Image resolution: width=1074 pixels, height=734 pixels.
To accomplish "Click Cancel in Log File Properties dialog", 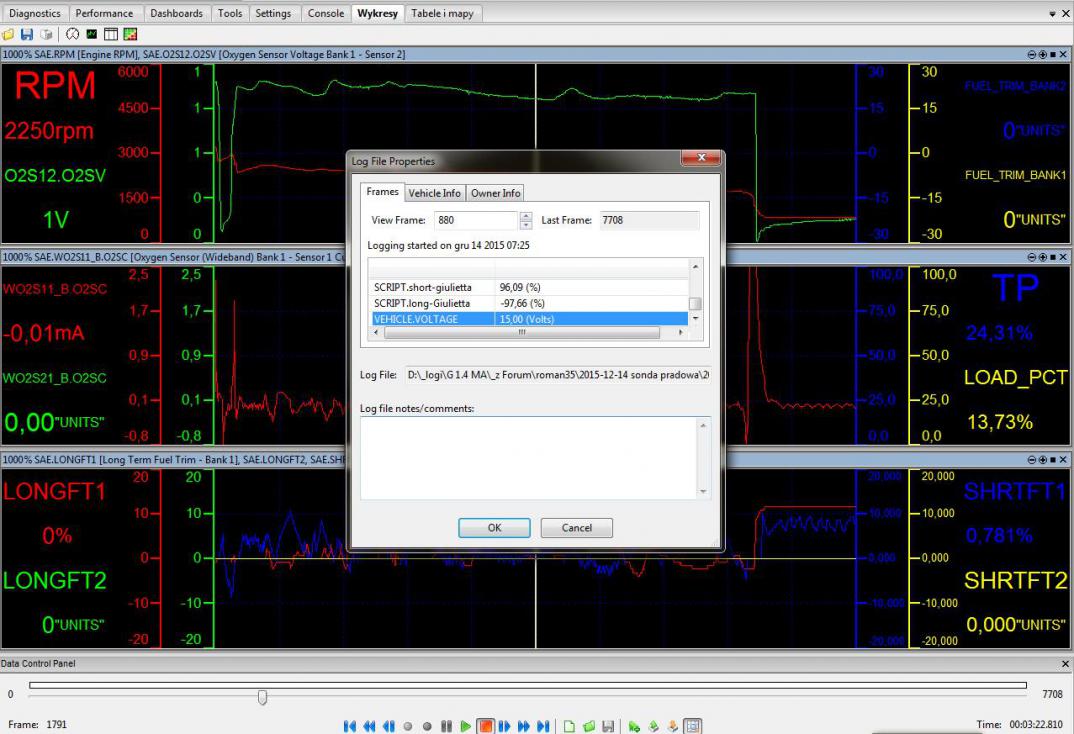I will [x=576, y=528].
